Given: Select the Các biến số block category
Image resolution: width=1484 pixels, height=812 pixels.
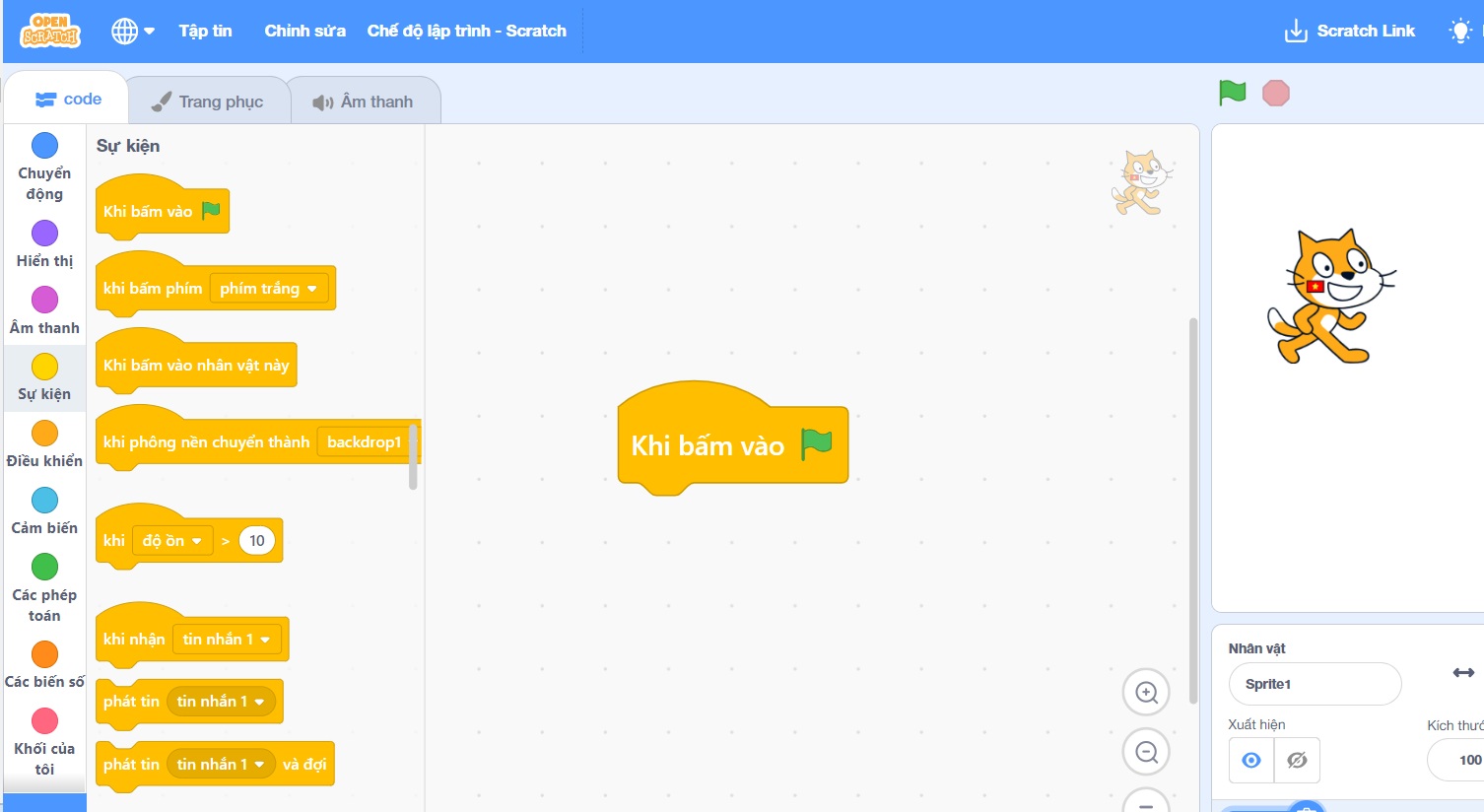Looking at the screenshot, I should pyautogui.click(x=44, y=665).
